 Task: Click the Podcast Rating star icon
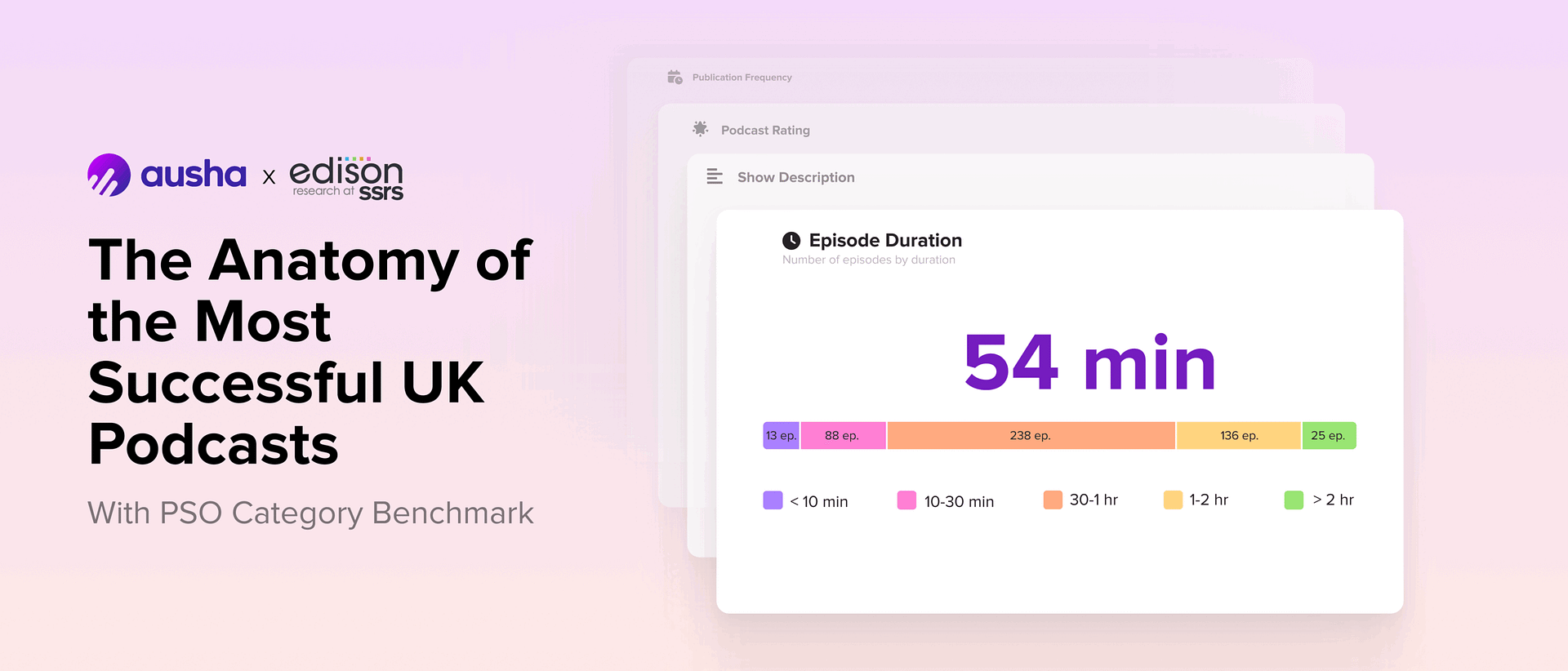[701, 128]
